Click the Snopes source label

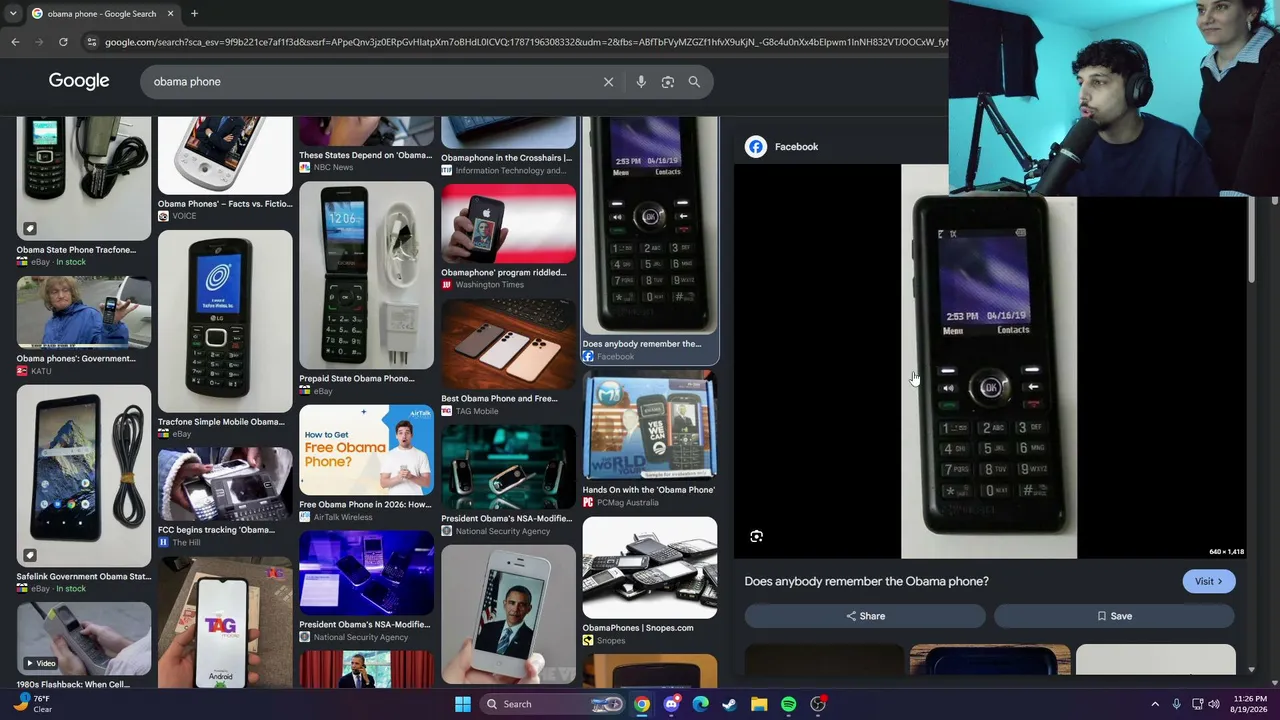point(611,640)
